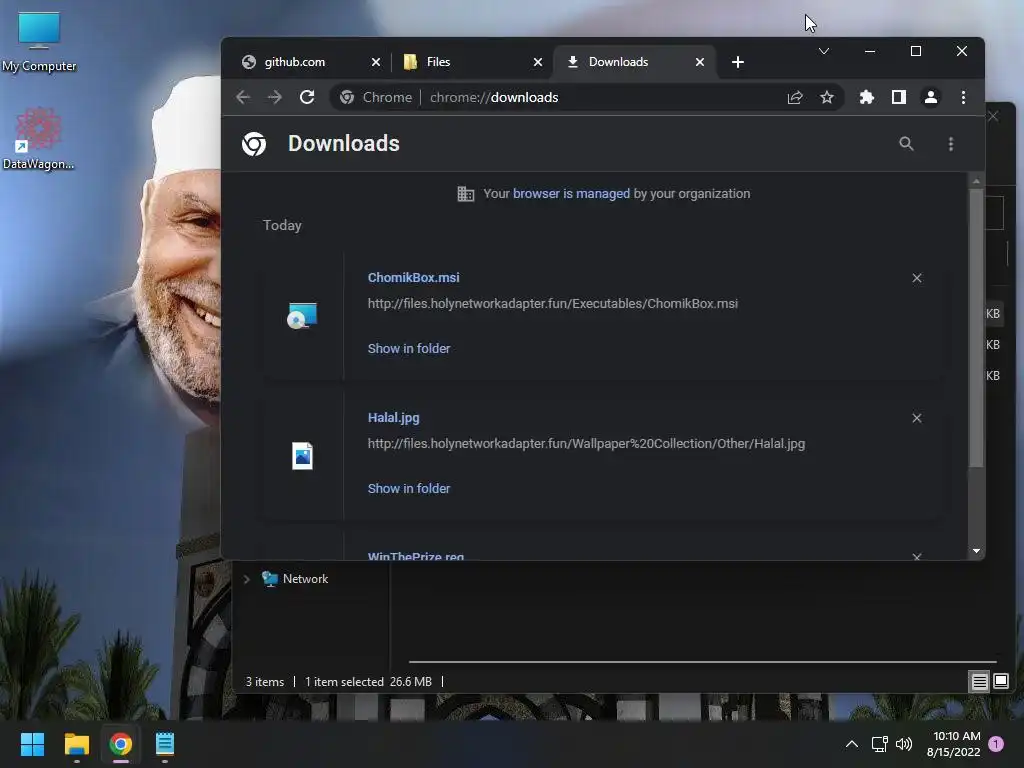
Task: Open the DataWagon desktop shortcut
Action: click(39, 138)
